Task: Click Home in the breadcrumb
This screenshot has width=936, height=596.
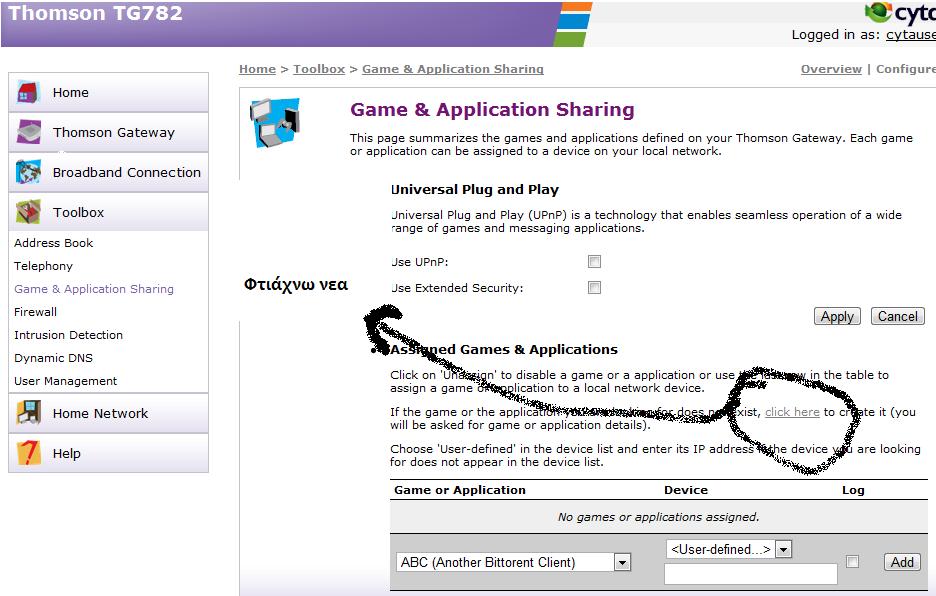Action: [257, 69]
